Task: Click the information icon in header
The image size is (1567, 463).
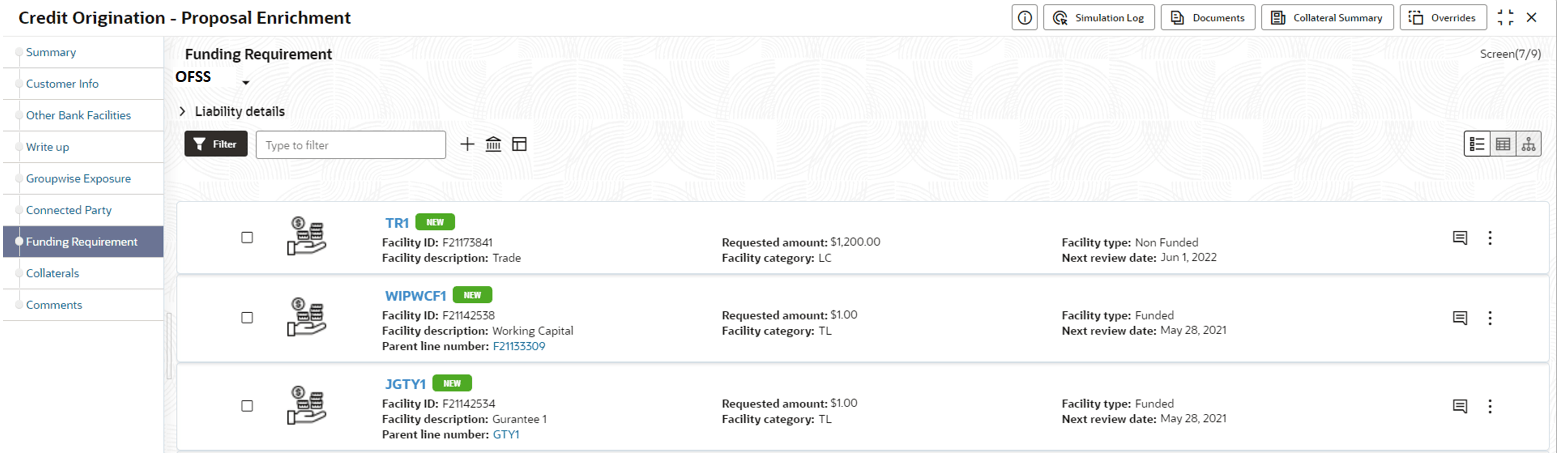Action: point(1024,17)
